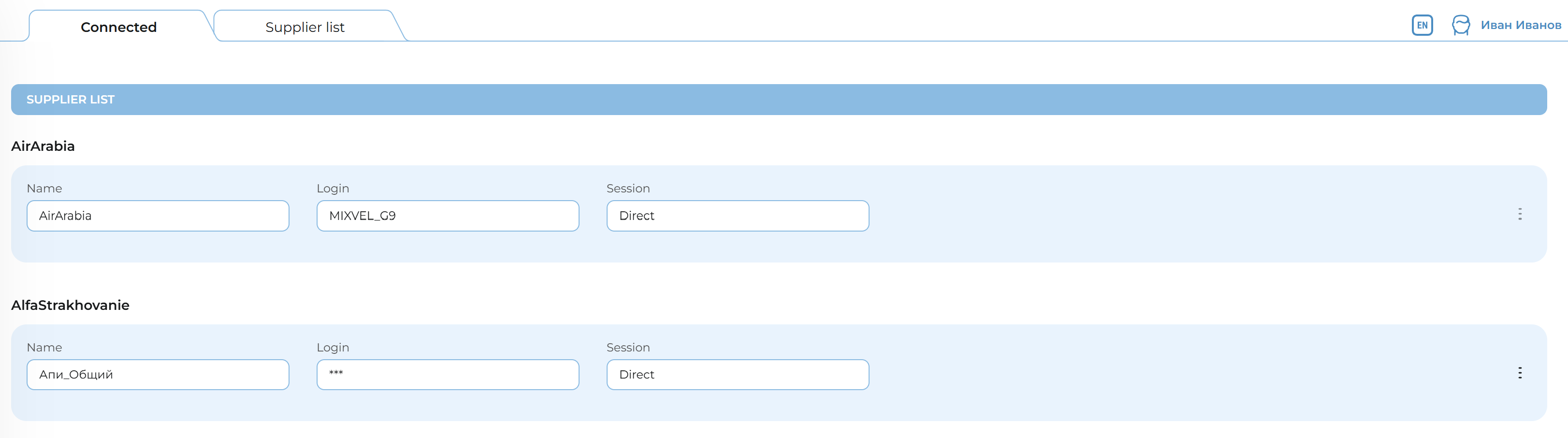The image size is (1568, 438).
Task: Click the EN language switcher icon
Action: pos(1422,25)
